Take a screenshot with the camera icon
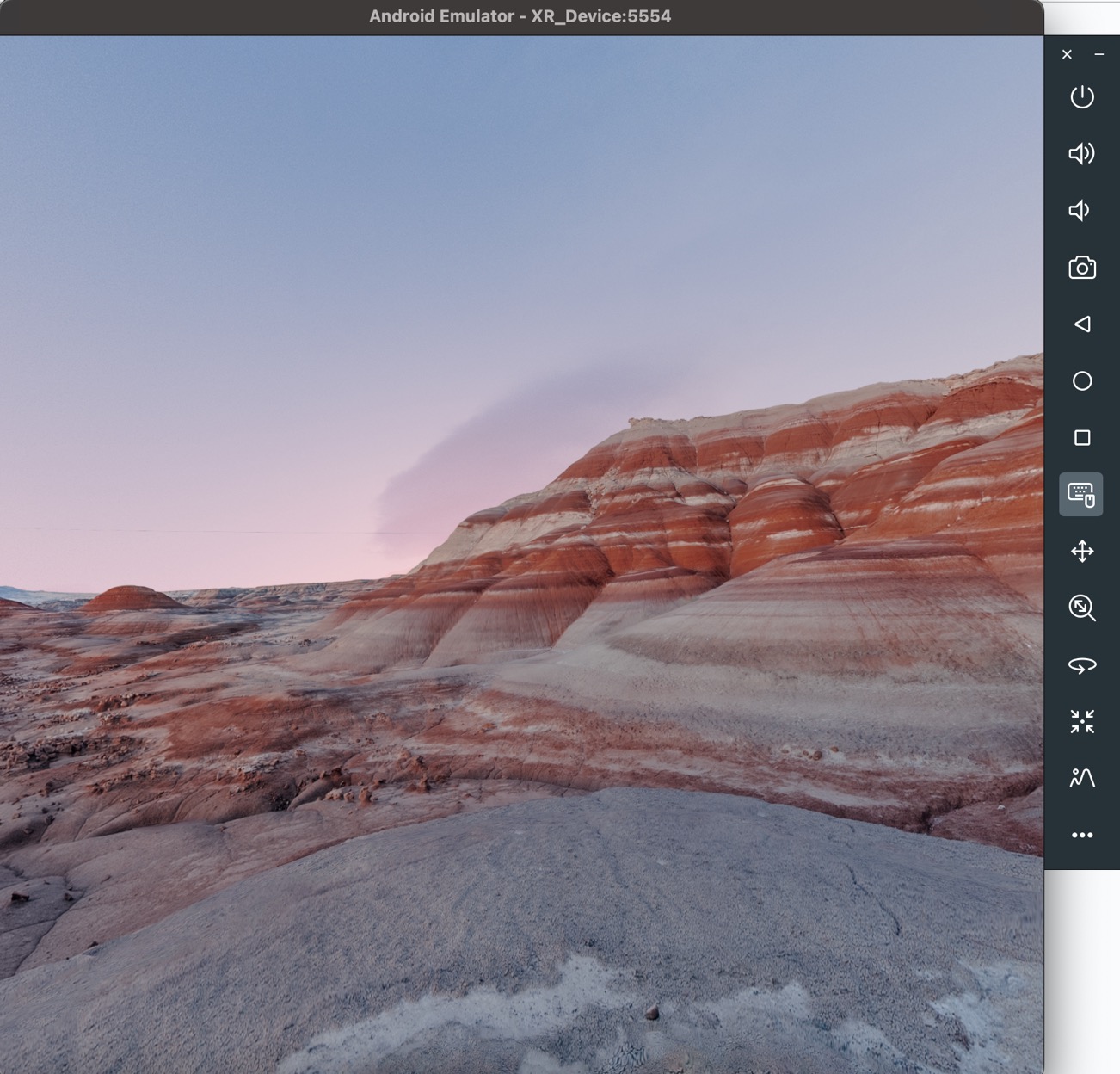The image size is (1120, 1074). (1081, 268)
